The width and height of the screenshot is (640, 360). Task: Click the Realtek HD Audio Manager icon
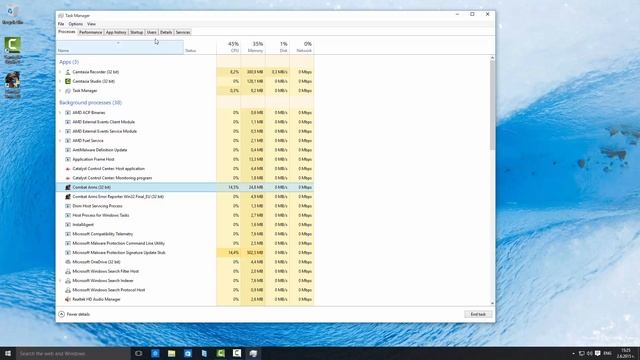(x=68, y=299)
